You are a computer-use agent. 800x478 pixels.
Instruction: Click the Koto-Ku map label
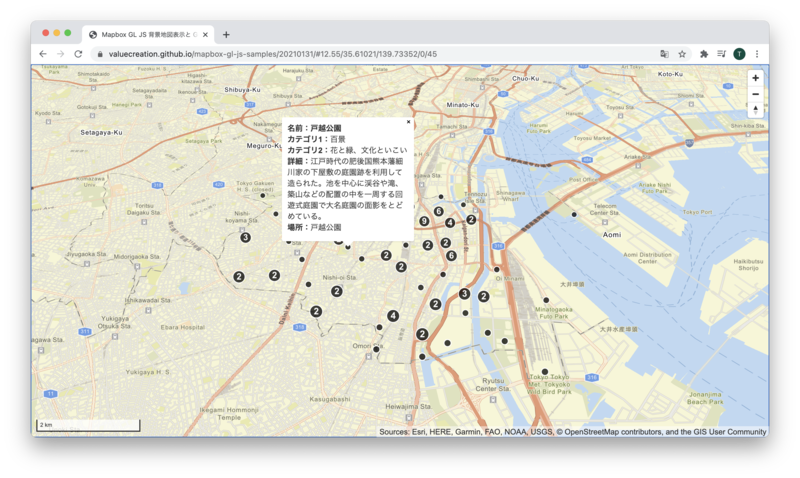(x=670, y=74)
